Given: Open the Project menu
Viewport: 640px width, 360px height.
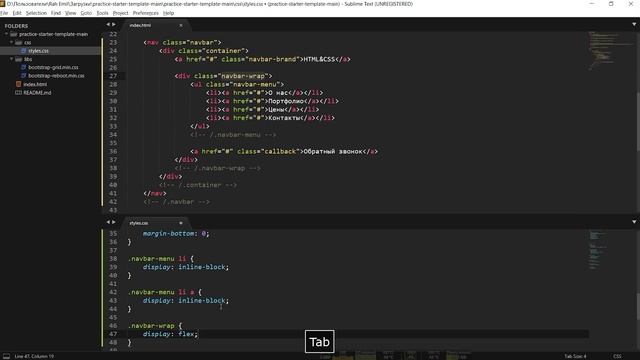Looking at the screenshot, I should pos(120,13).
